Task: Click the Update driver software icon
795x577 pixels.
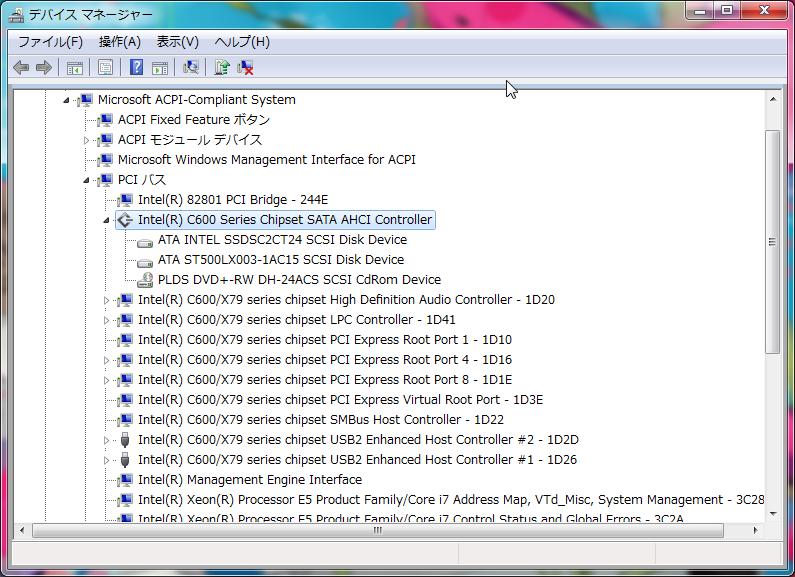Action: (222, 67)
